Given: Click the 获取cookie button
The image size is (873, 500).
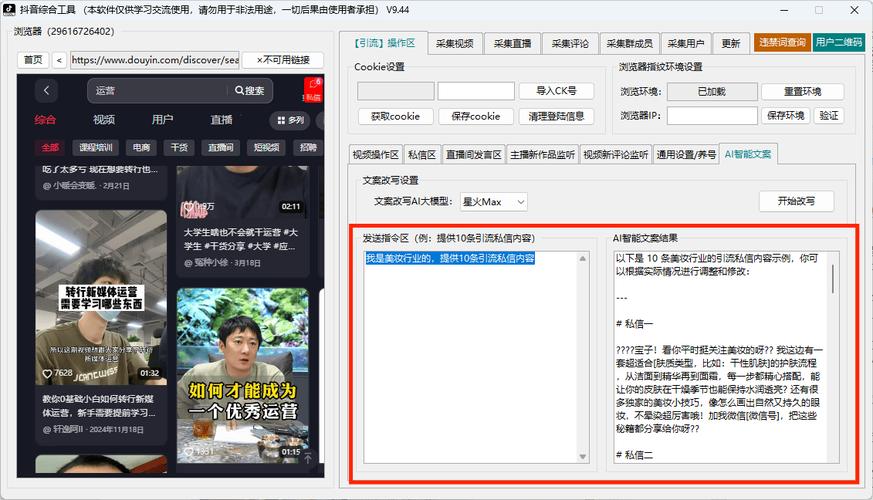Looking at the screenshot, I should 395,116.
